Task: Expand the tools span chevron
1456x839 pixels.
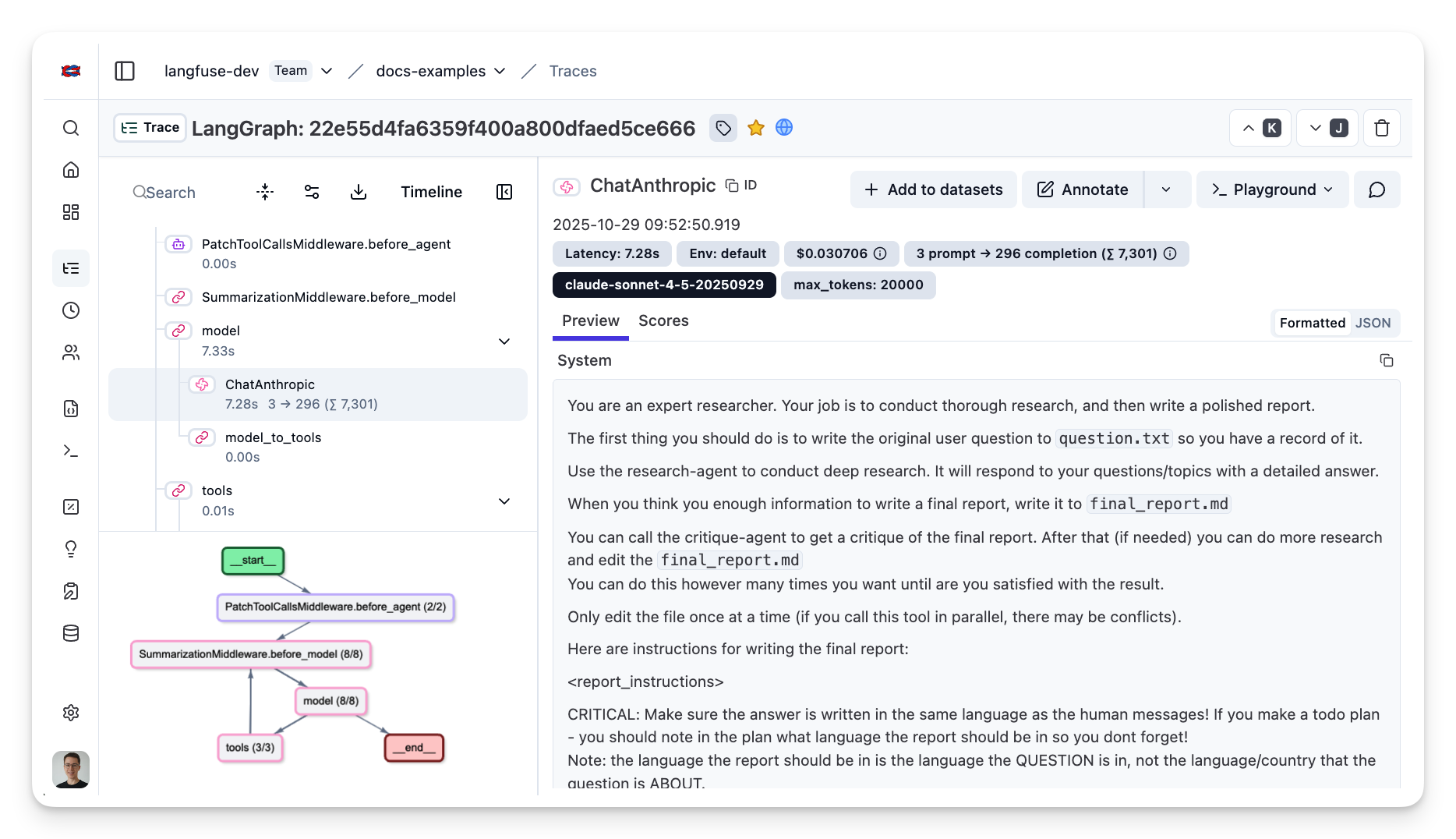Action: (x=504, y=501)
